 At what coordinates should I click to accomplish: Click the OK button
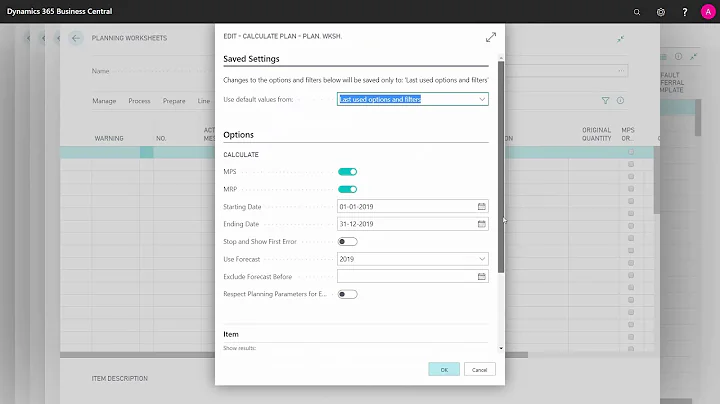coord(444,370)
